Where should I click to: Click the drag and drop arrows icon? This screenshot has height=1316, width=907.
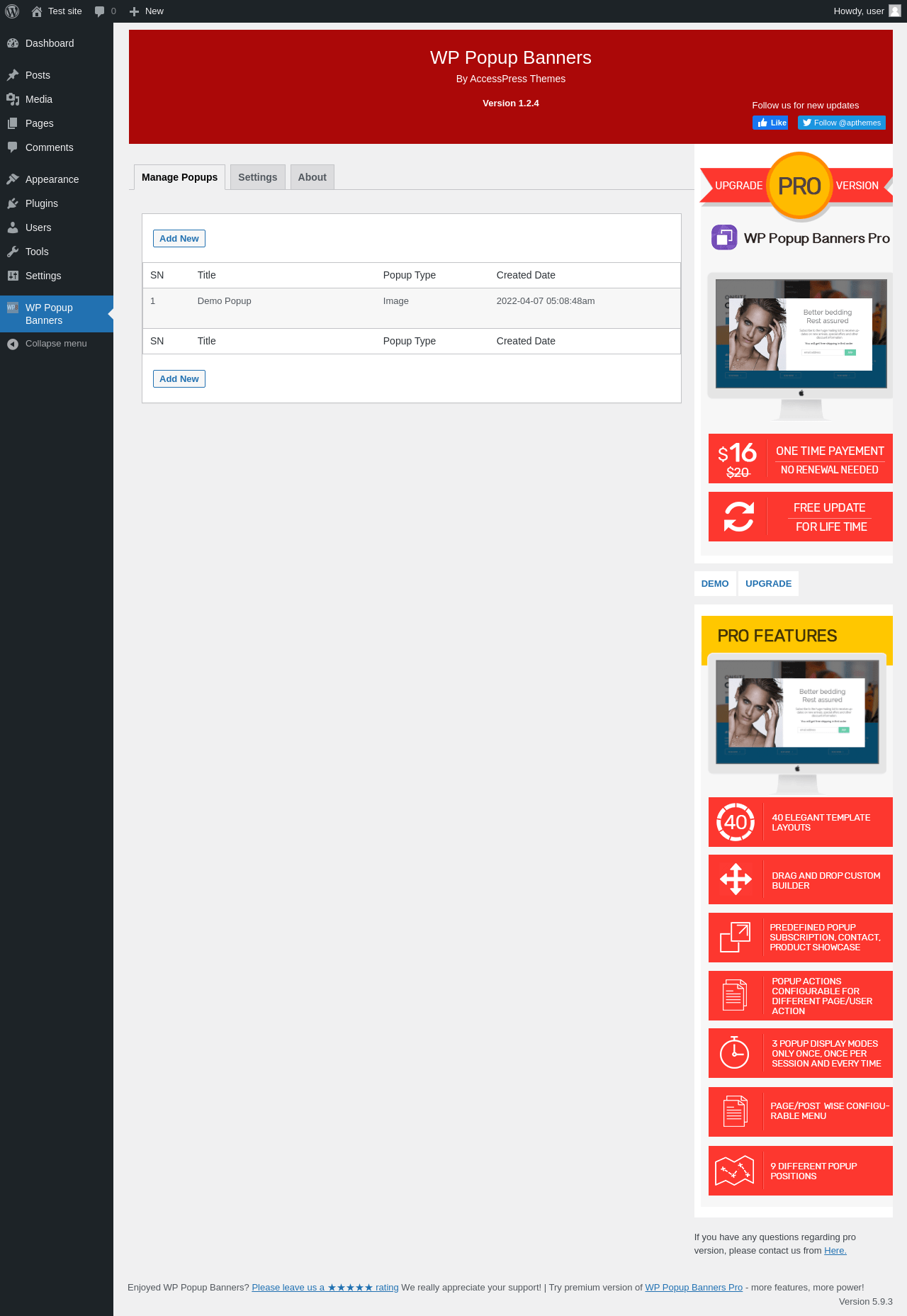[736, 879]
